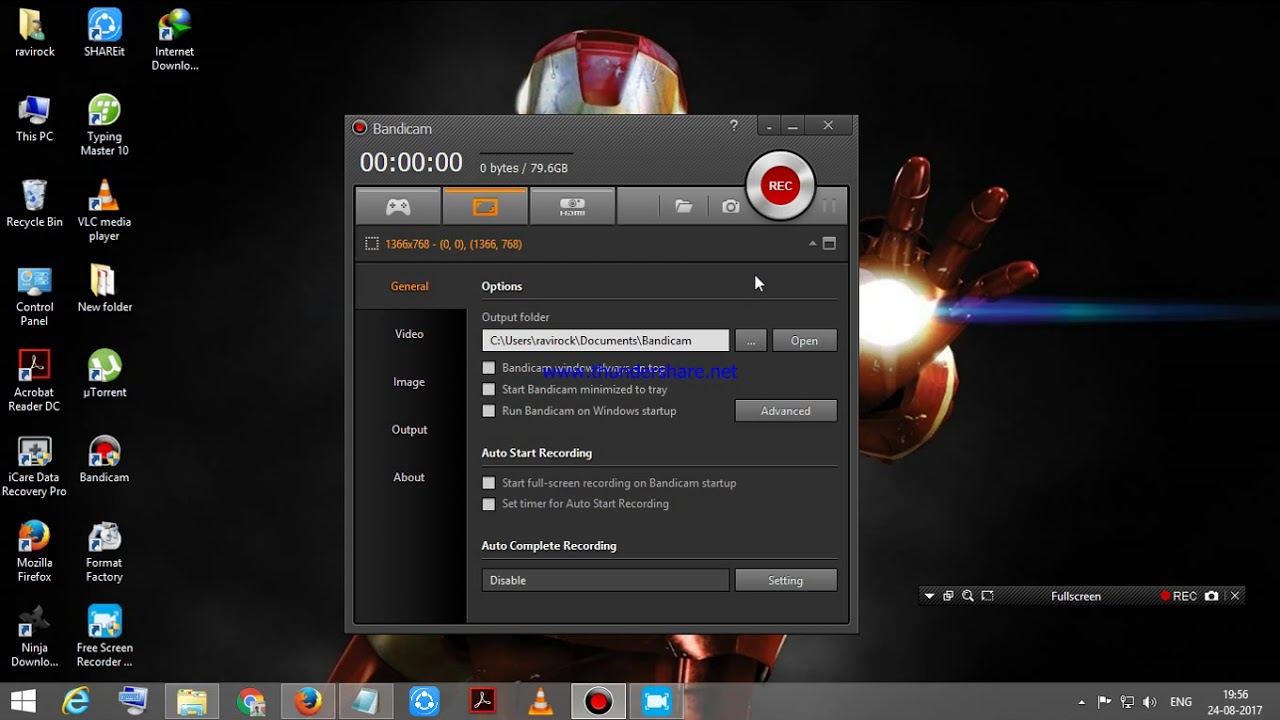Enable Bandicam window always on top
The width and height of the screenshot is (1280, 720).
pyautogui.click(x=489, y=368)
